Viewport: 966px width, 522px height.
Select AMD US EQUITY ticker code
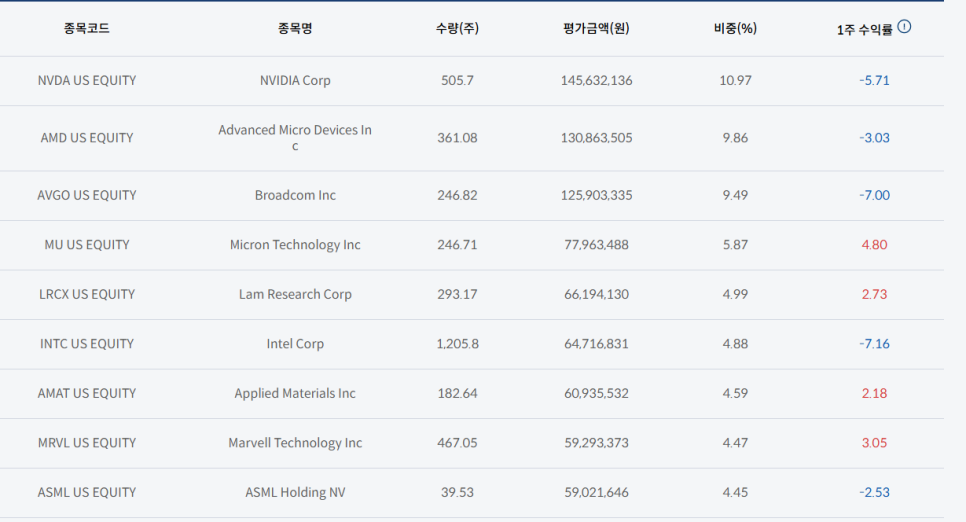86,138
